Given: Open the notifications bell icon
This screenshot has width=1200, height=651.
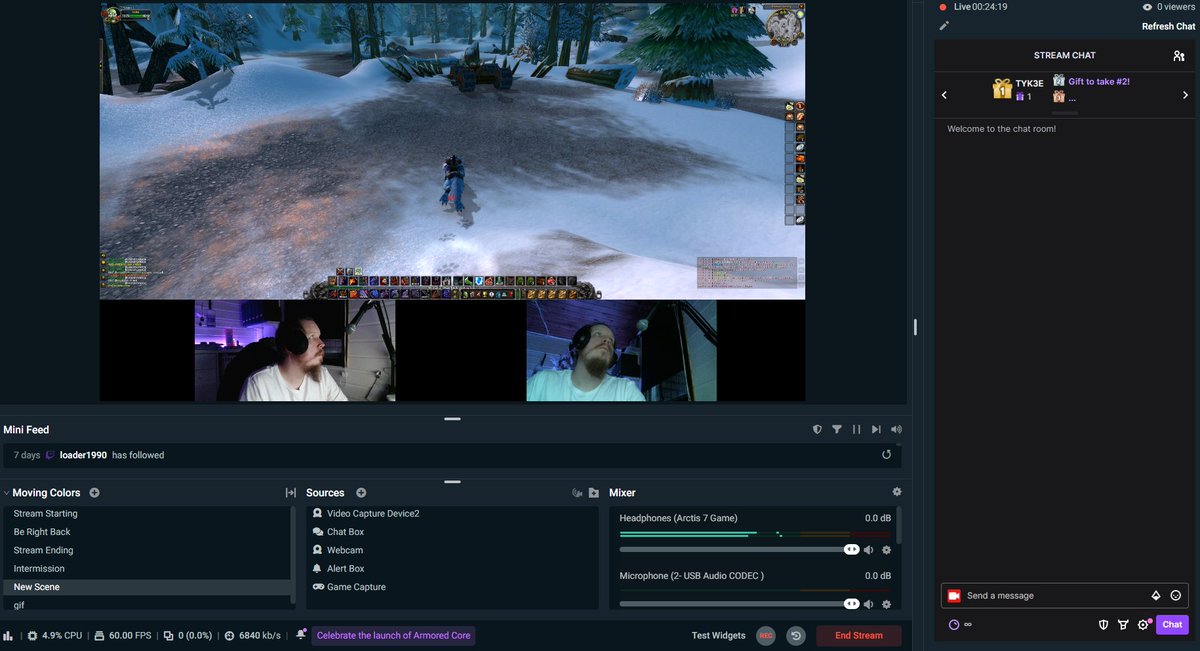Looking at the screenshot, I should point(301,635).
